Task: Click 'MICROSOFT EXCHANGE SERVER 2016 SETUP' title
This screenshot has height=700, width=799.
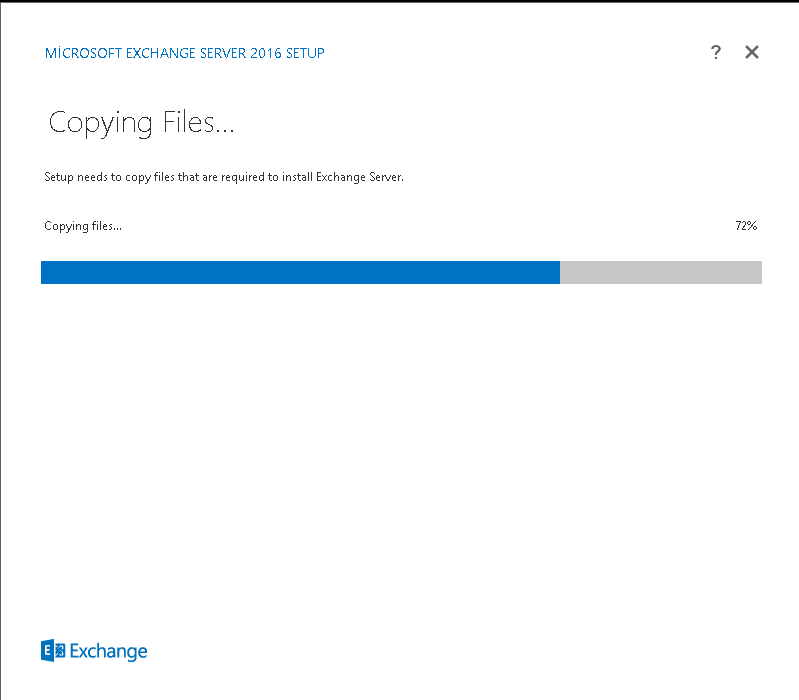Action: point(184,53)
